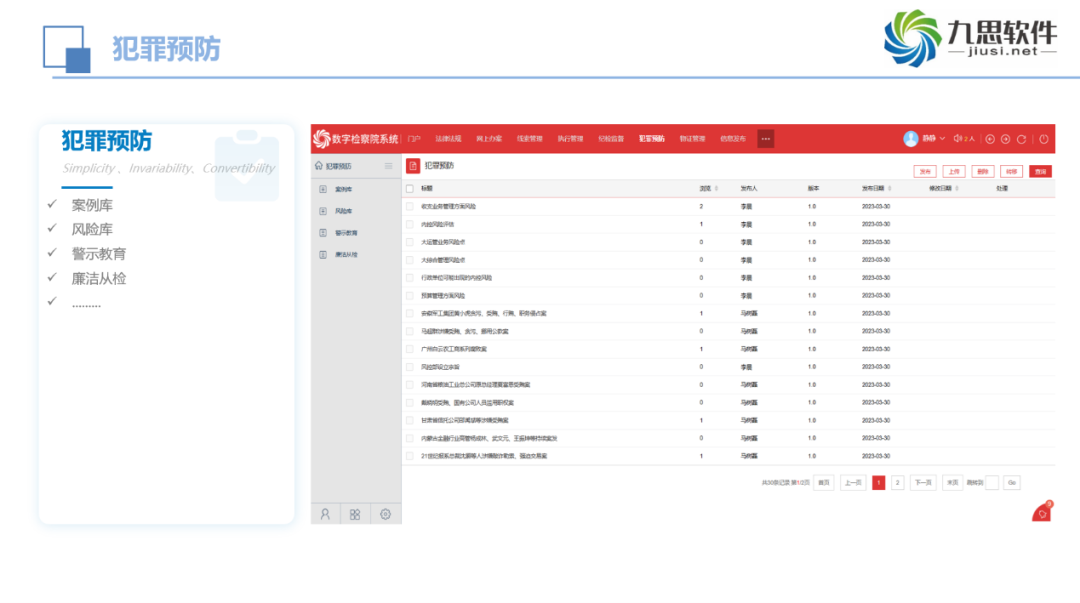Click the page jump input field
1080x603 pixels.
click(x=992, y=483)
